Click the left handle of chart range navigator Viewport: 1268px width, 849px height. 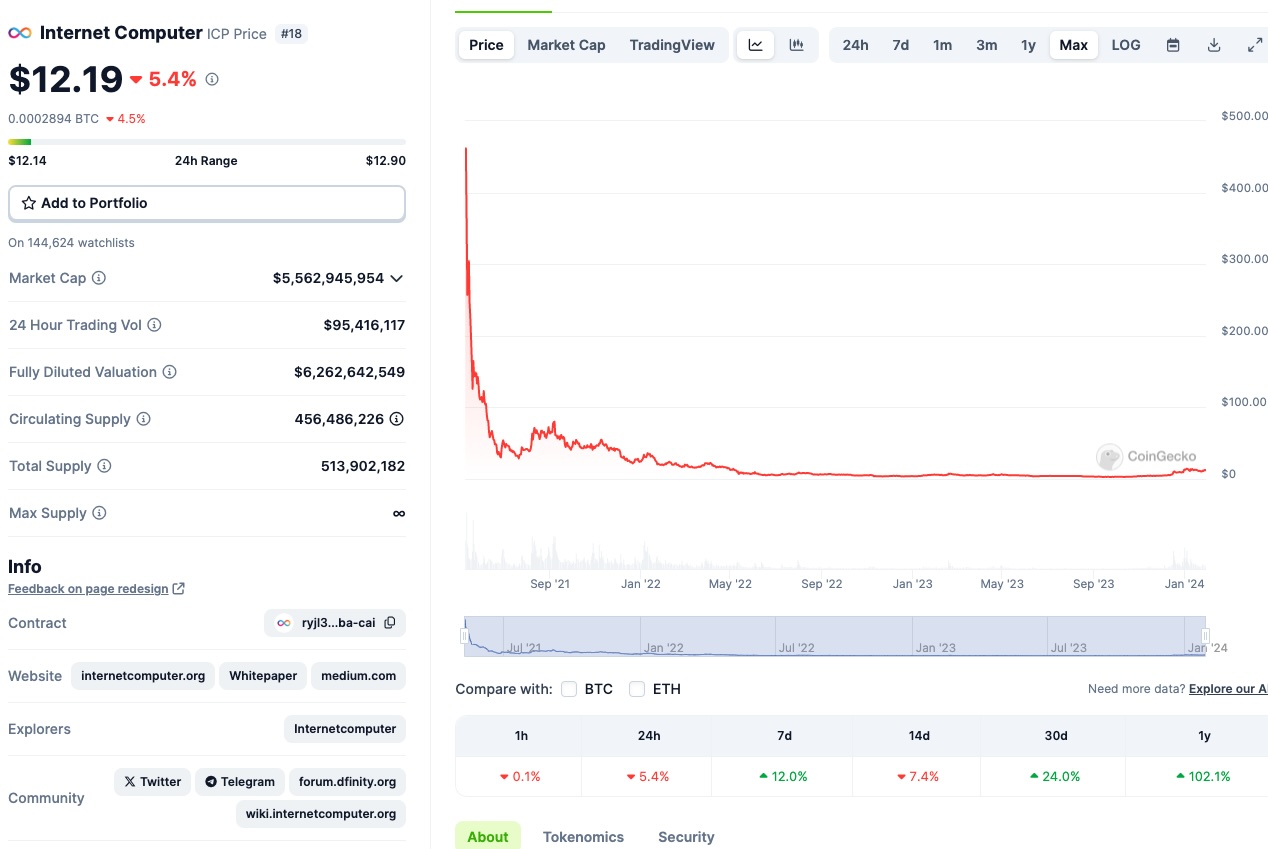(x=464, y=636)
